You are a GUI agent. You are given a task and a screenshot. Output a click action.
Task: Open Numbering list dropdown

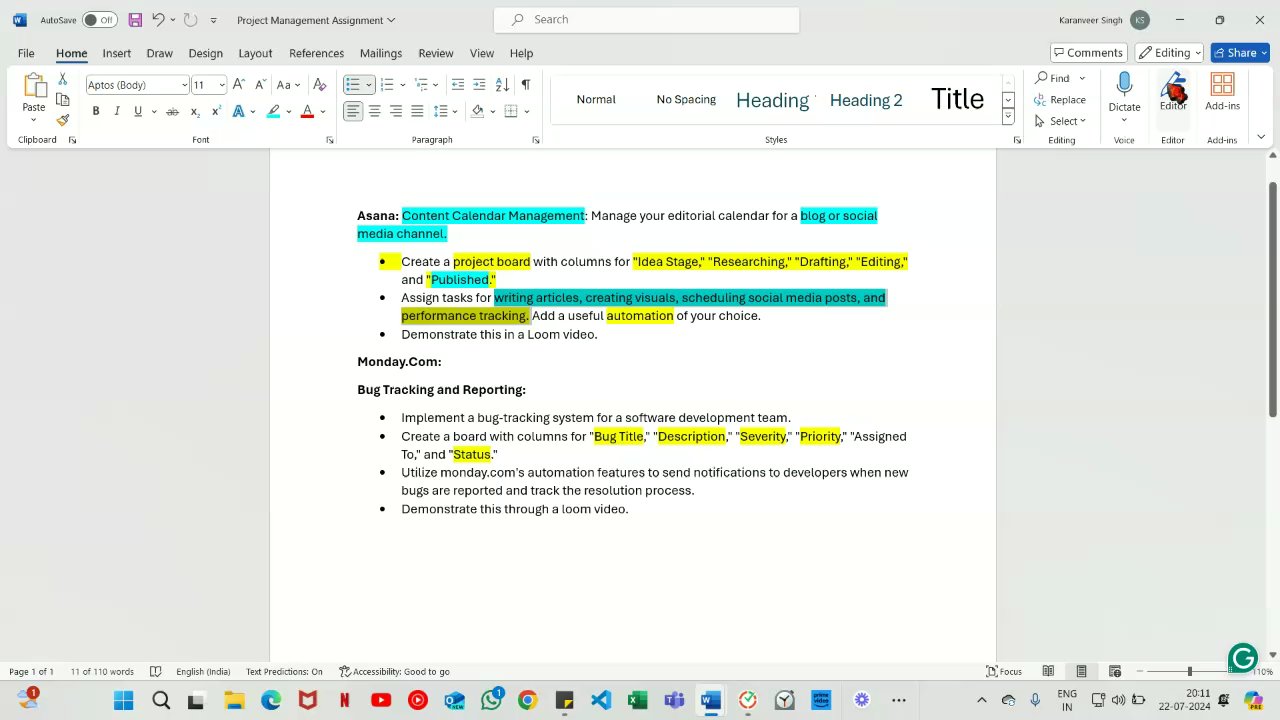pyautogui.click(x=403, y=85)
